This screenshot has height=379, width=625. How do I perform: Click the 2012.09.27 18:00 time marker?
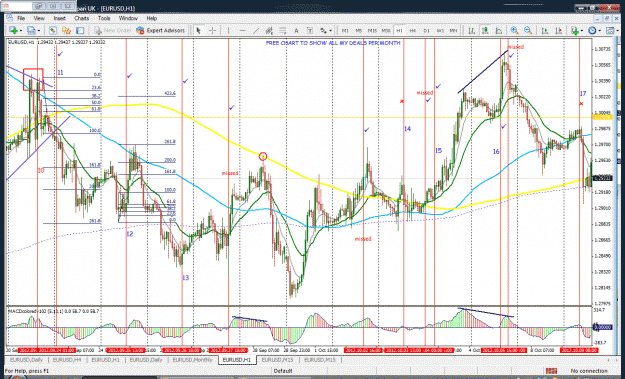coord(228,350)
